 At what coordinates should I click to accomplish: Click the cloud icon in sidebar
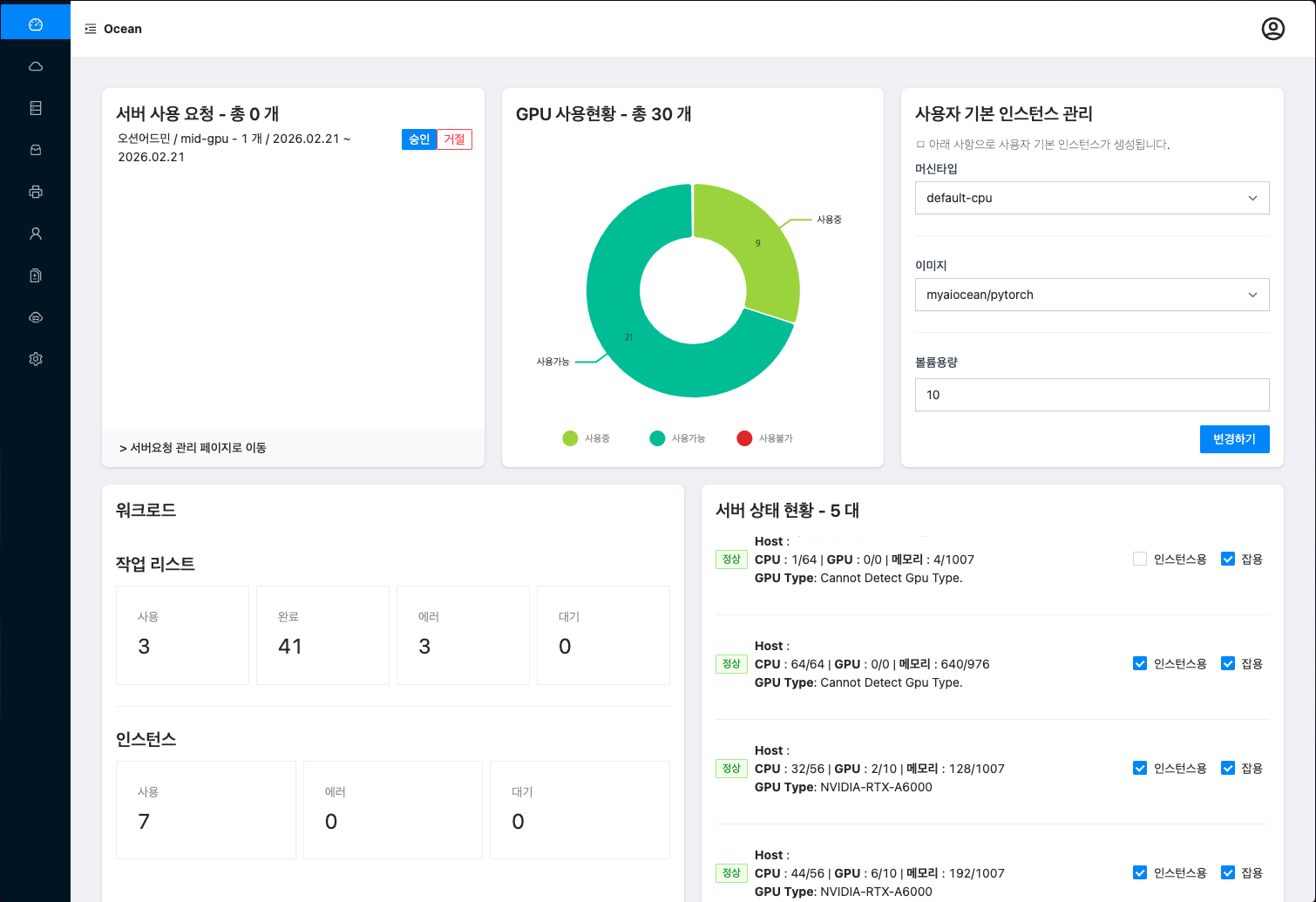[36, 66]
